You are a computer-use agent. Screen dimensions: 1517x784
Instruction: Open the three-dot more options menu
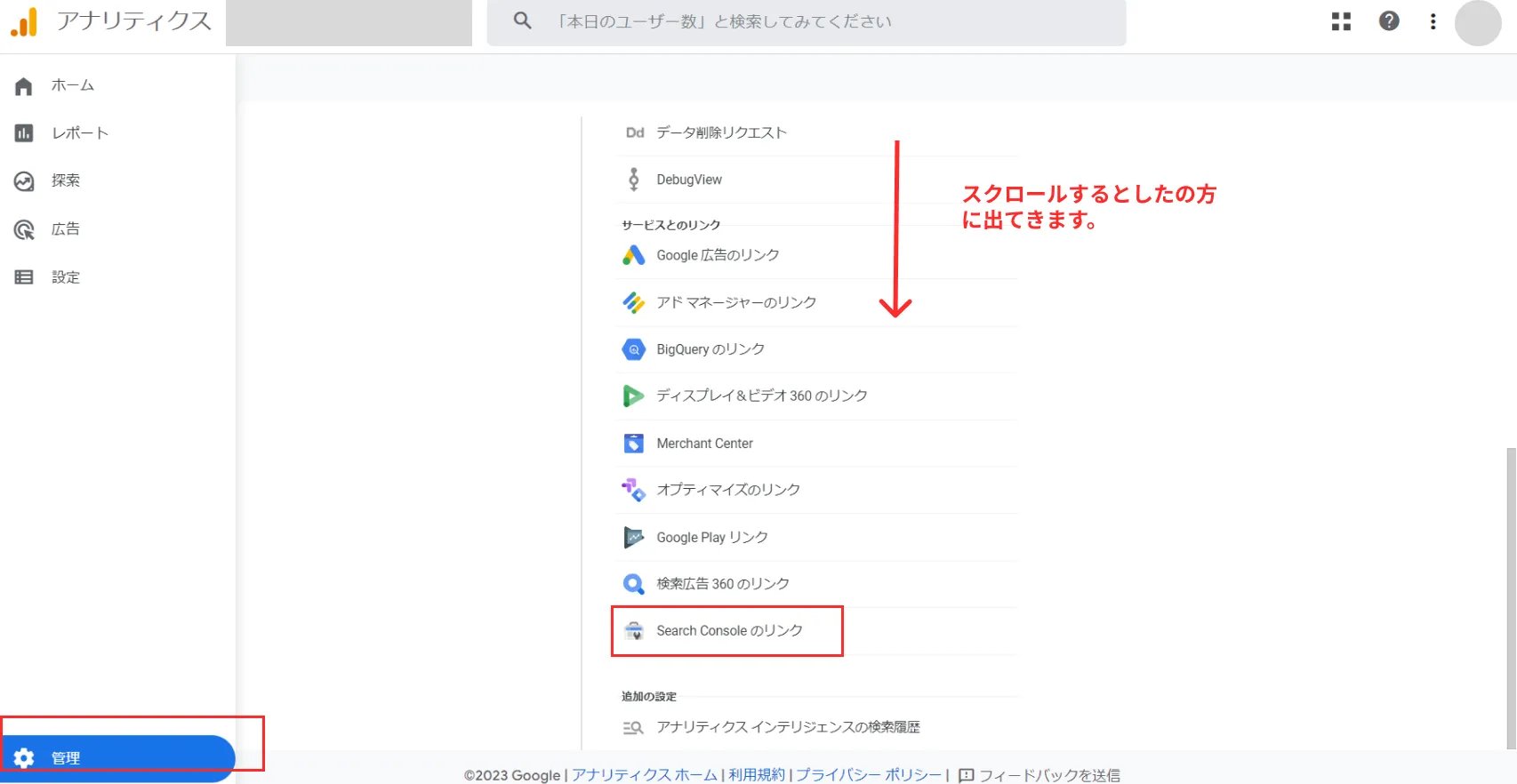[x=1433, y=21]
